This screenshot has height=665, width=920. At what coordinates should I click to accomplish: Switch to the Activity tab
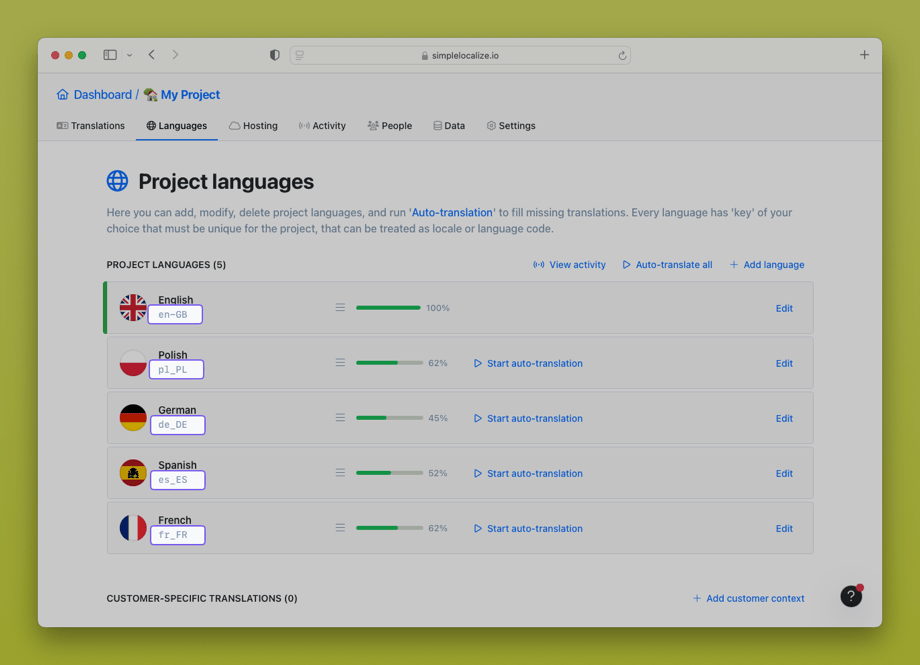tap(322, 126)
